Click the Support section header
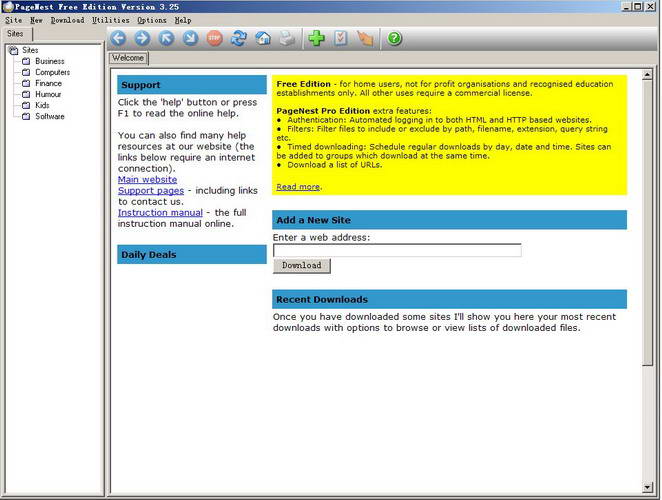The height and width of the screenshot is (500, 662). pos(192,85)
